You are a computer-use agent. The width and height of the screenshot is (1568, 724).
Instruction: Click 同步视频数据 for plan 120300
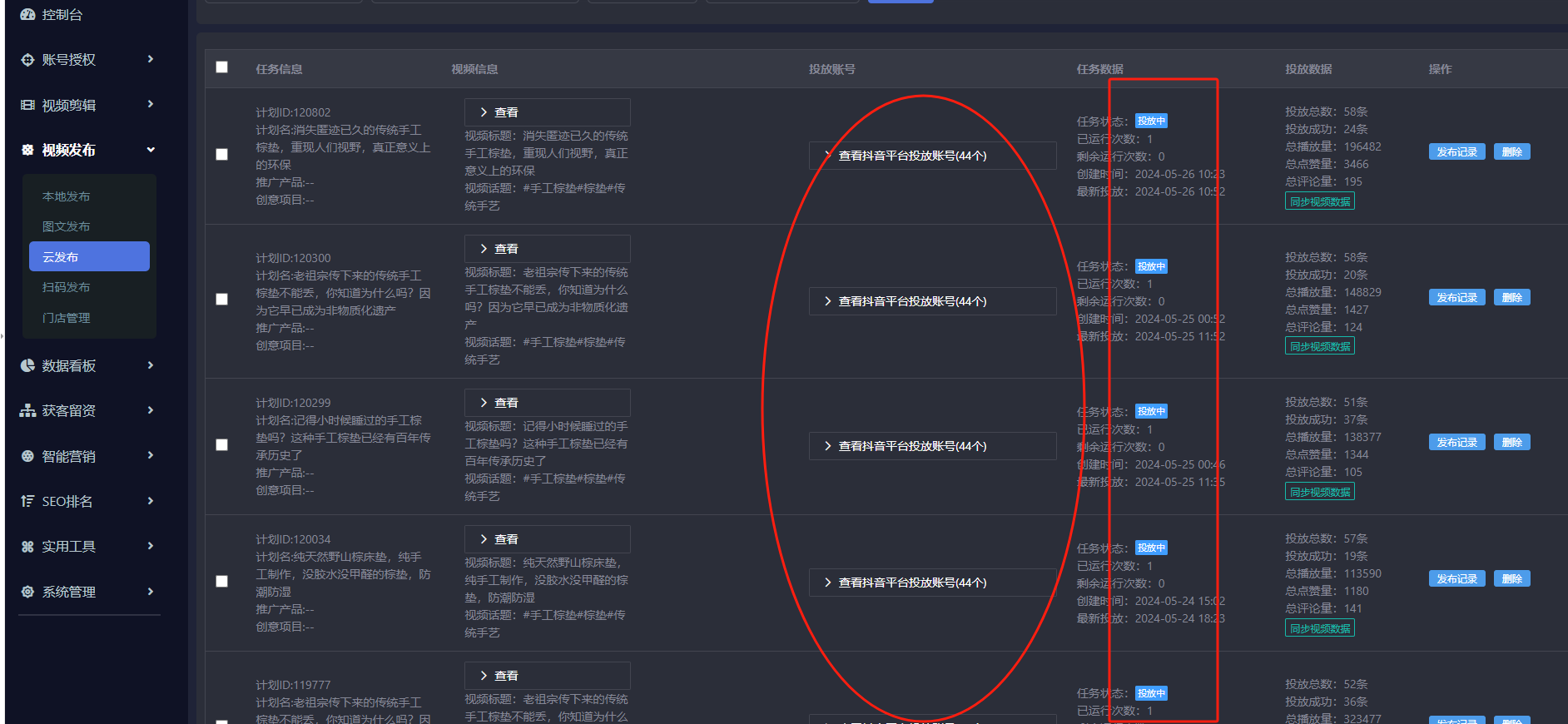(x=1319, y=346)
